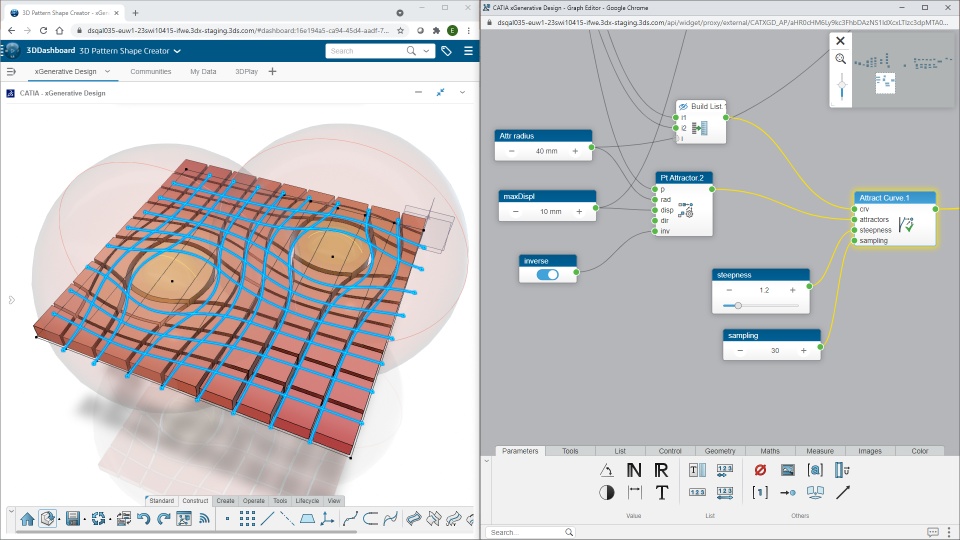Switch to the Communities tab
The width and height of the screenshot is (960, 540).
(x=151, y=72)
